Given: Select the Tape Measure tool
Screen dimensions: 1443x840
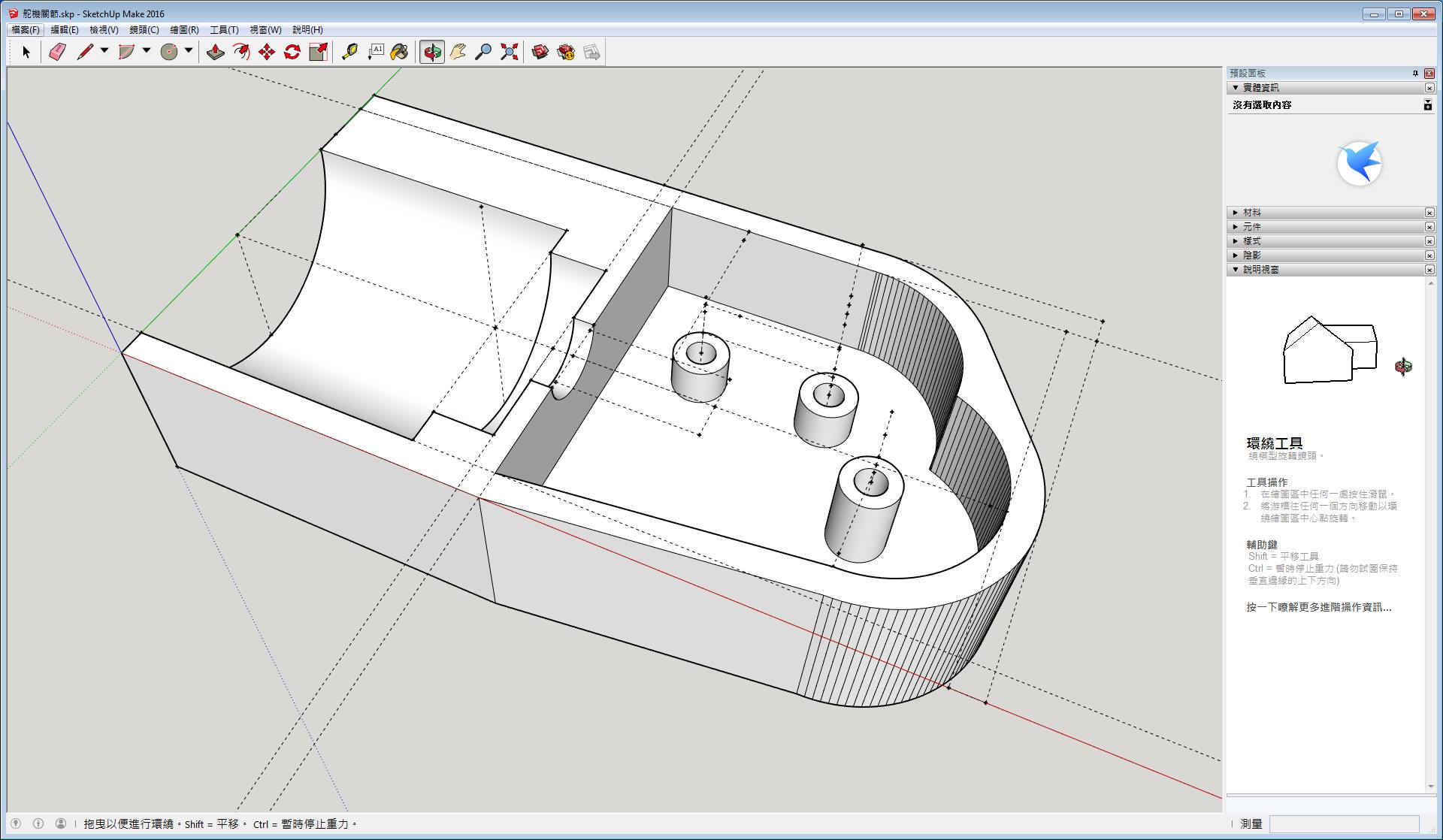Looking at the screenshot, I should (349, 52).
